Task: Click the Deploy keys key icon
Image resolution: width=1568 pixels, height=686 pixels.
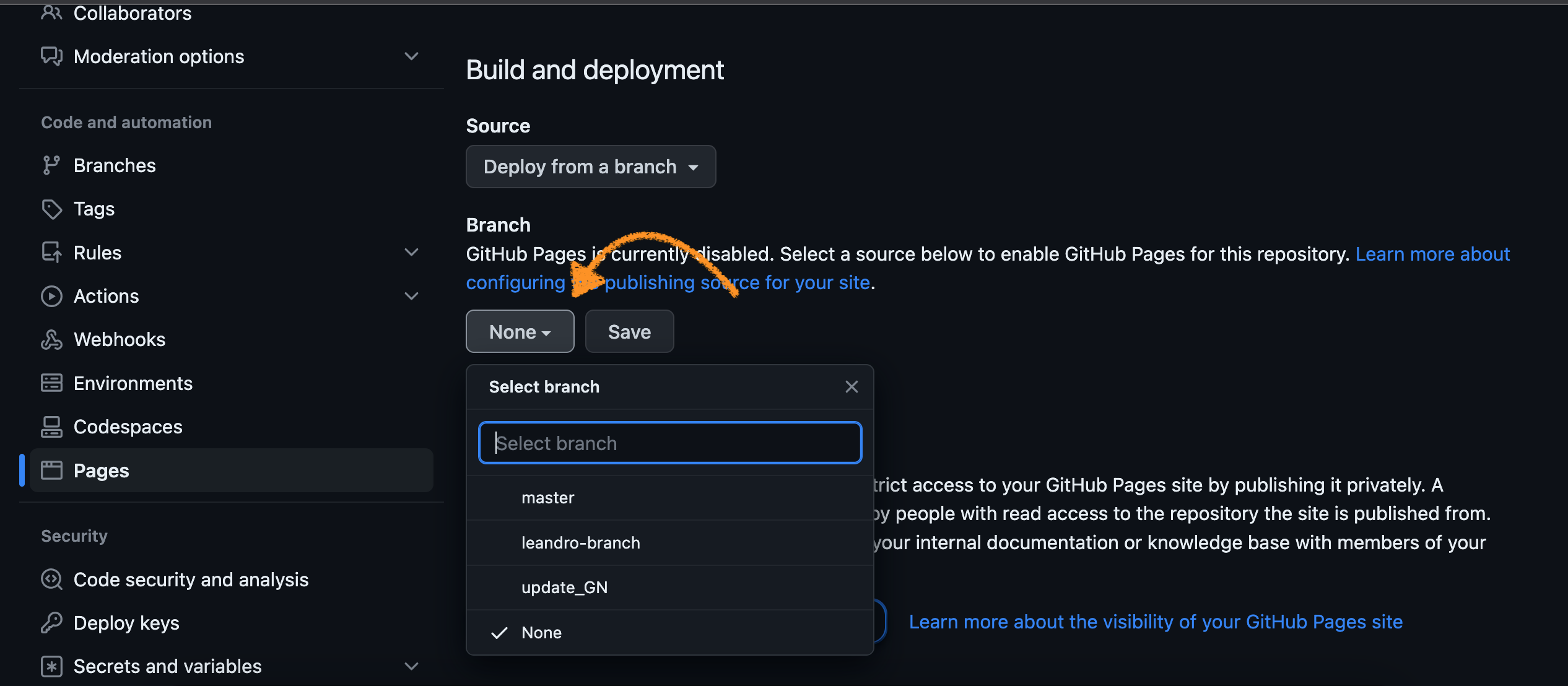Action: tap(51, 623)
